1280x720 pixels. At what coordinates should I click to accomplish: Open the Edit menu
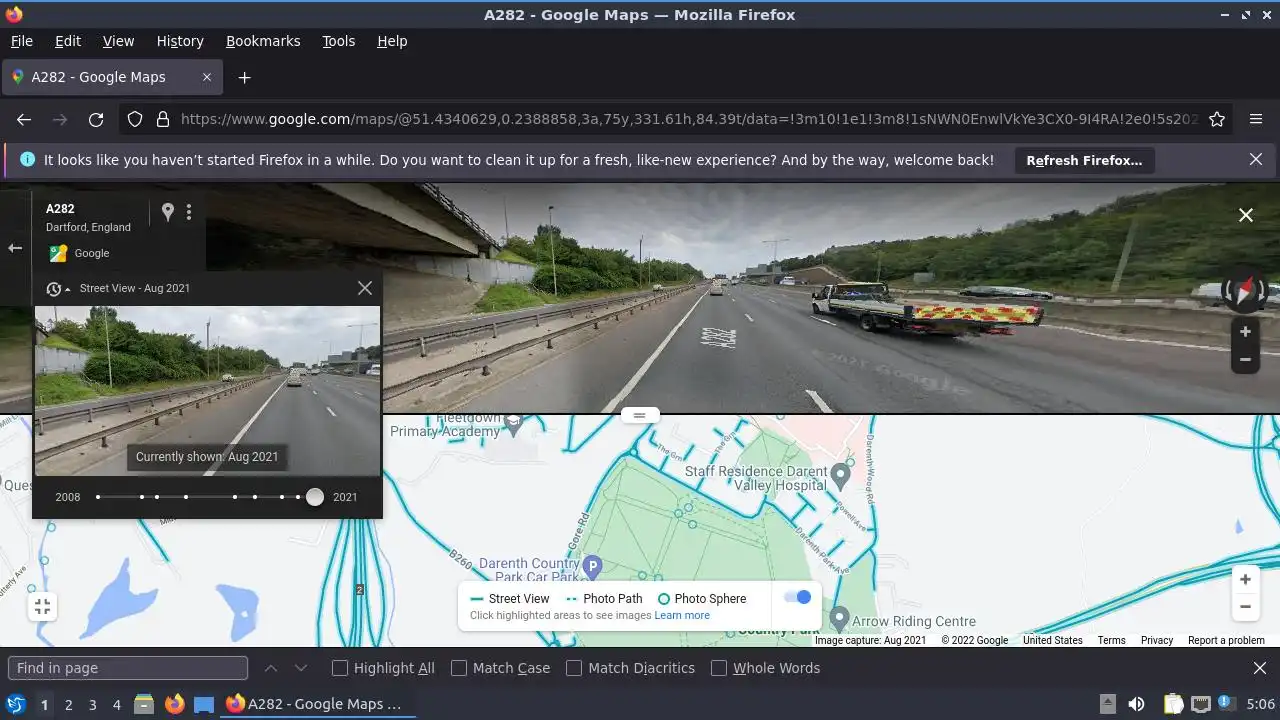pyautogui.click(x=68, y=41)
